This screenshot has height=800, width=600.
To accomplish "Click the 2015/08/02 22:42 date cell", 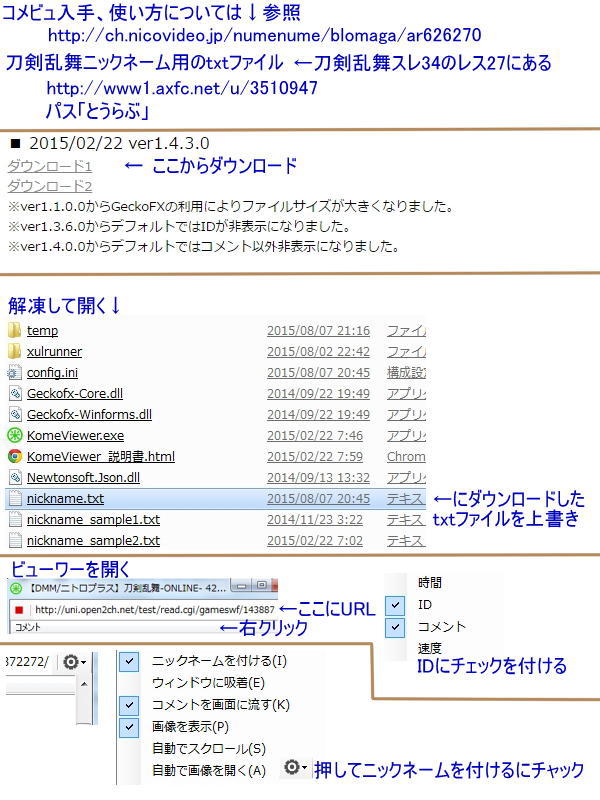I will 318,352.
